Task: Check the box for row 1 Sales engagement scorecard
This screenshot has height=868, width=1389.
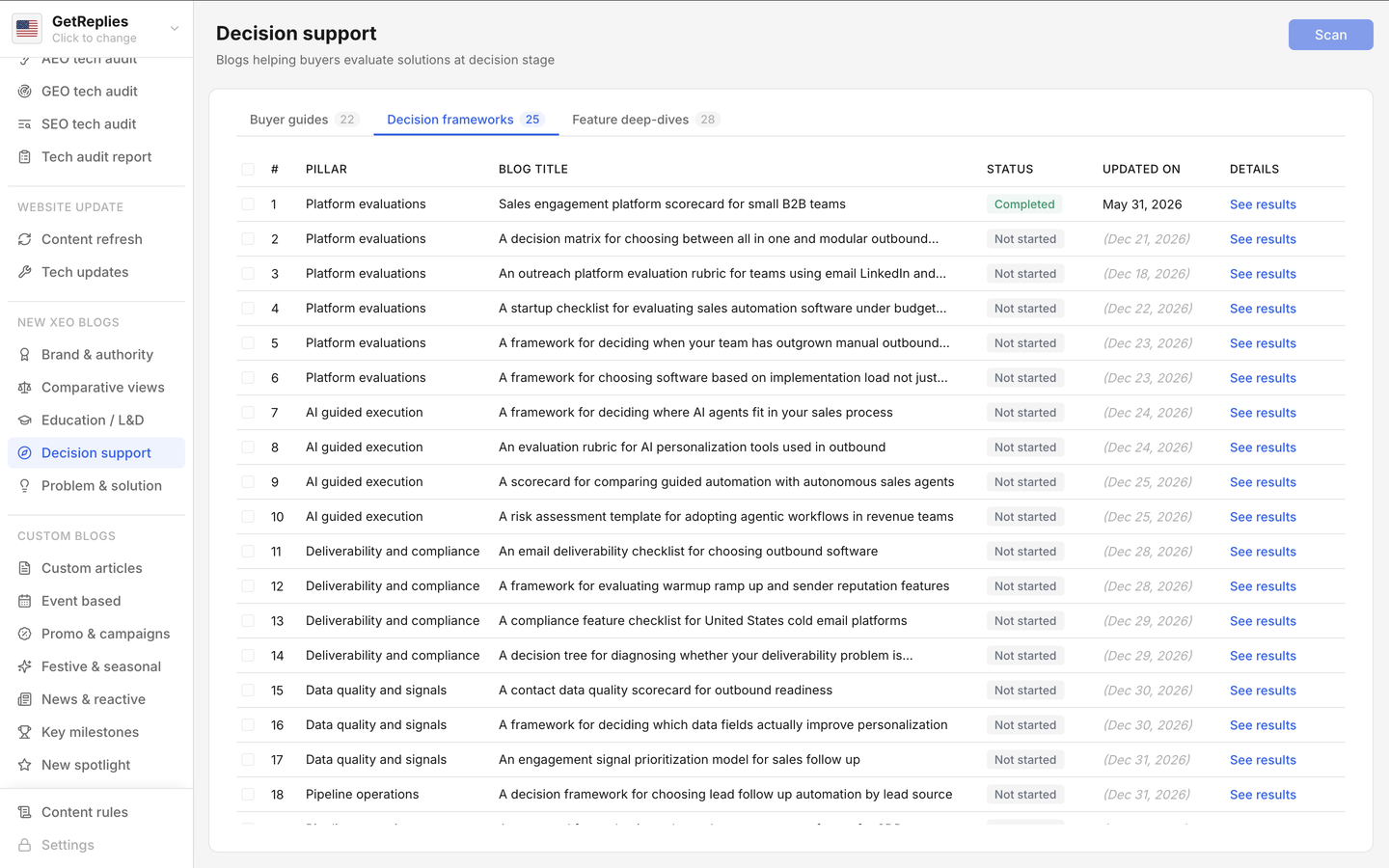Action: (x=248, y=204)
